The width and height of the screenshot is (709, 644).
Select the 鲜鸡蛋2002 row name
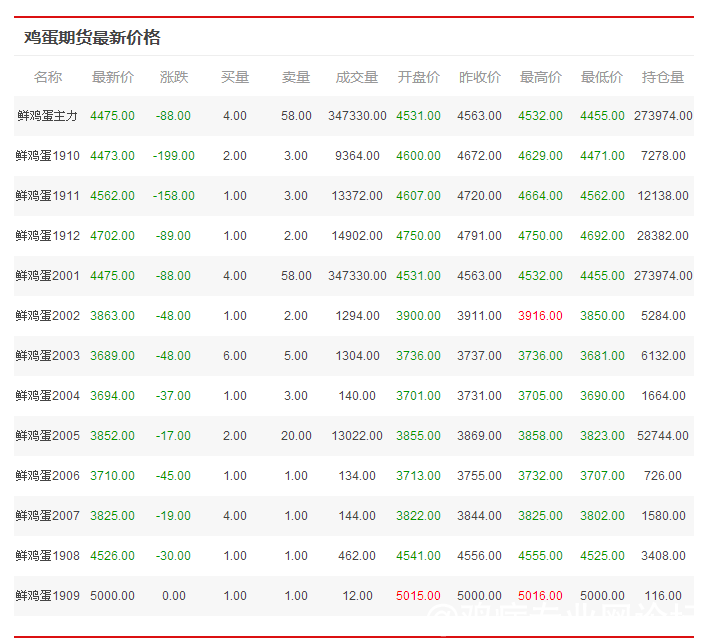click(47, 316)
